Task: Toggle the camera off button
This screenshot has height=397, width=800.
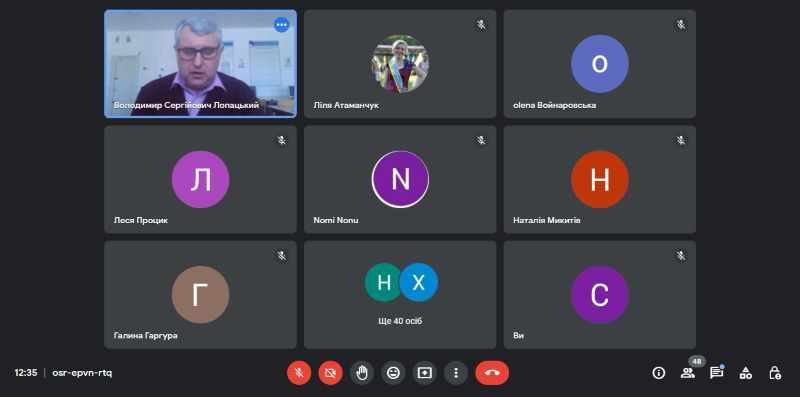Action: [331, 373]
